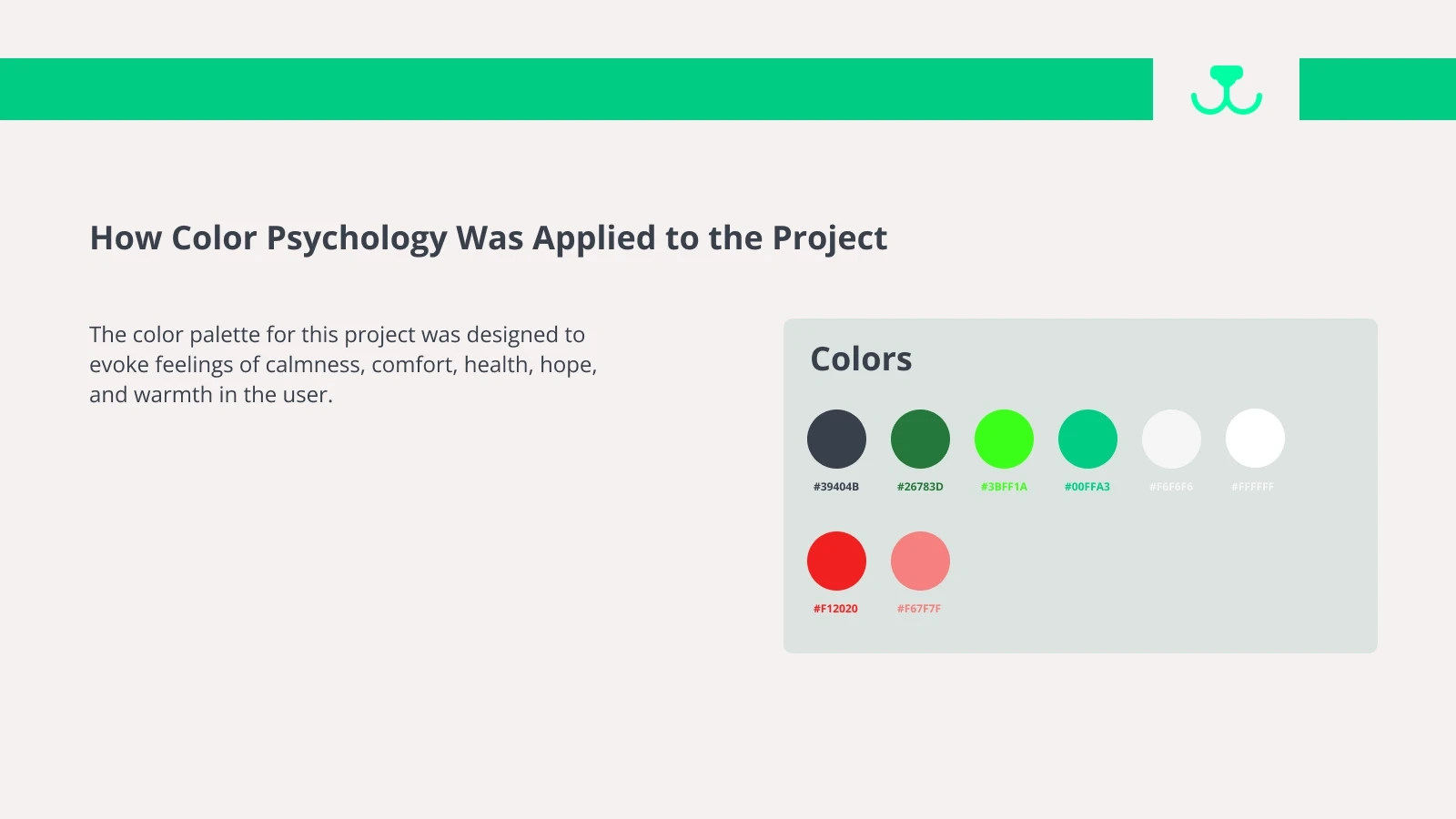Screen dimensions: 1456x819
Task: Select the dark slate #39404B swatch
Action: pyautogui.click(x=836, y=439)
